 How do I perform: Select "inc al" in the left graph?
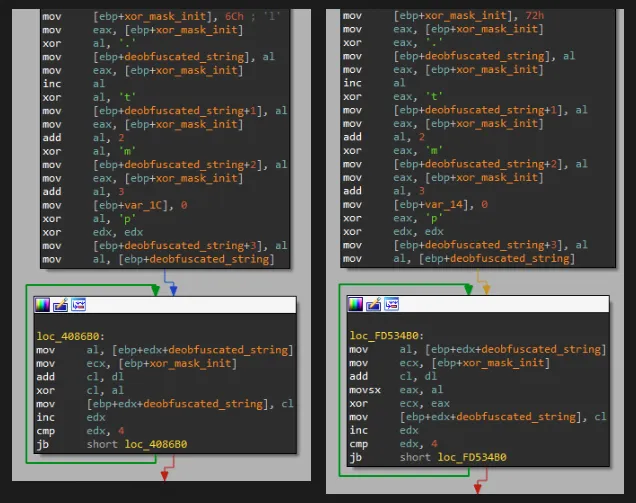coord(73,84)
